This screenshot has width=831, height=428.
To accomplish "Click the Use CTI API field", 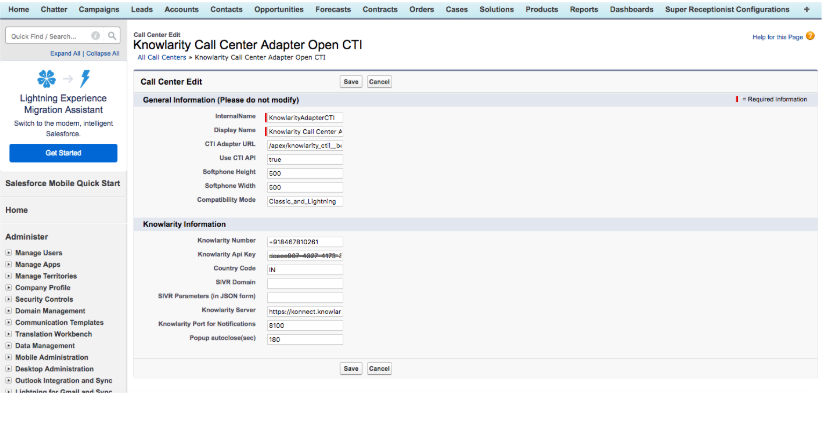I will (305, 159).
